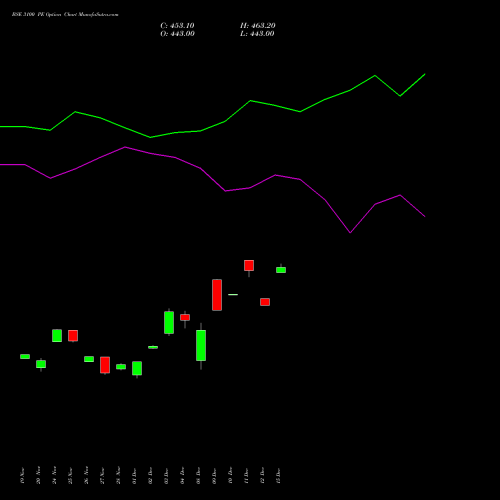
Task: Click the close value 'C: 453.10'
Action: pos(177,26)
